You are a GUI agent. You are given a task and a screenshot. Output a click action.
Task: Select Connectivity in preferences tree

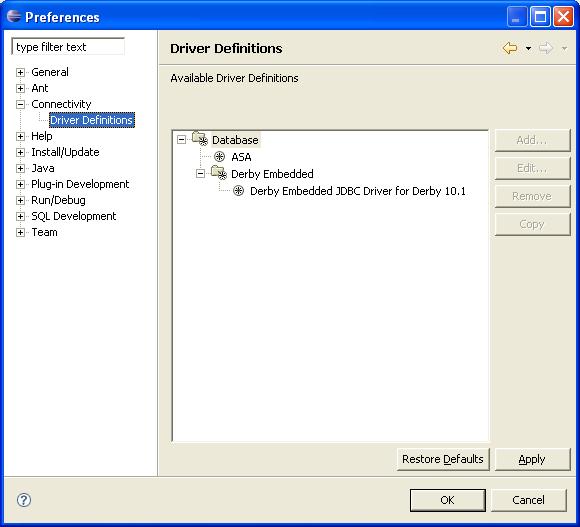pos(61,104)
